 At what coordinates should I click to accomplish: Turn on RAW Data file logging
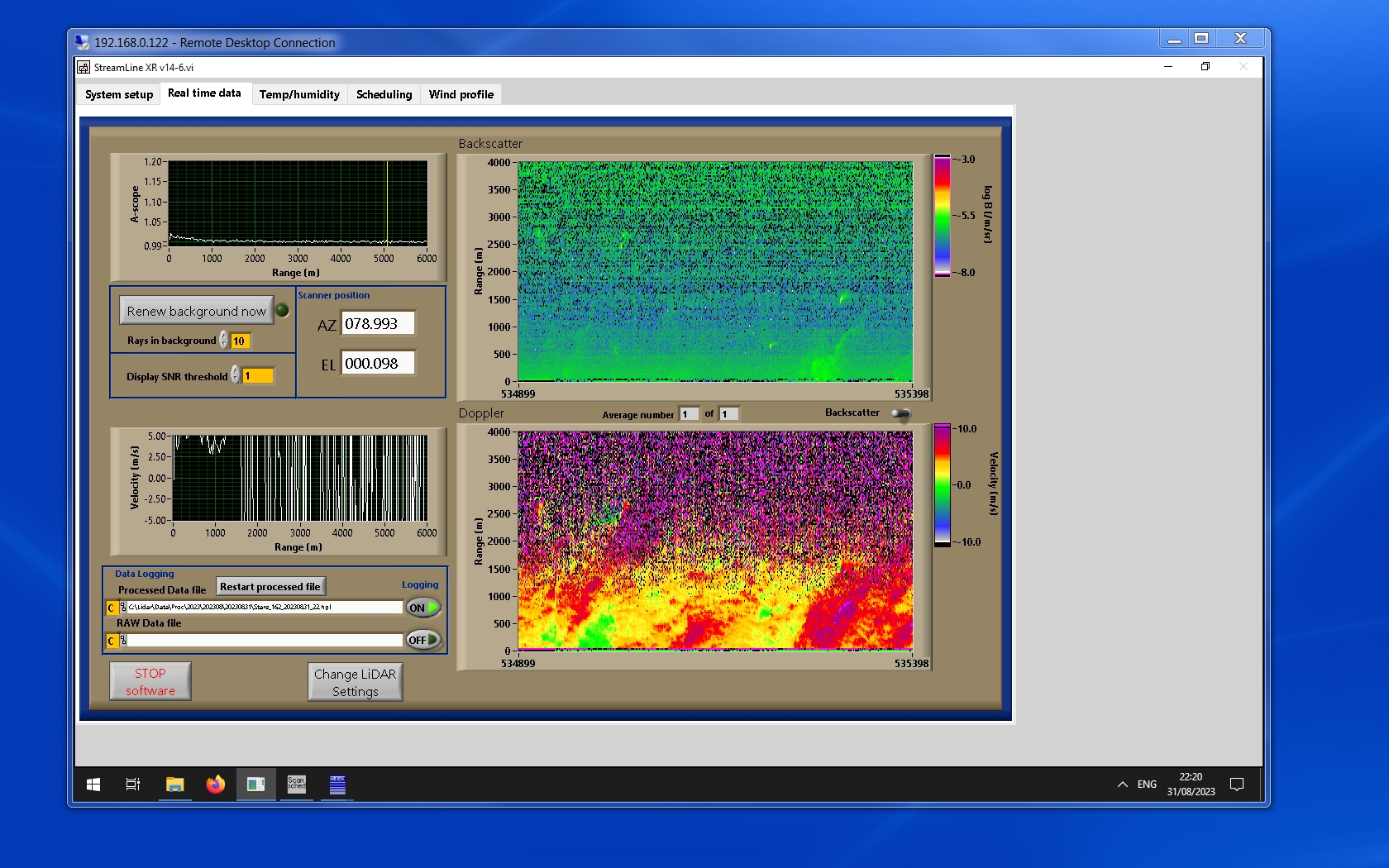pyautogui.click(x=422, y=641)
